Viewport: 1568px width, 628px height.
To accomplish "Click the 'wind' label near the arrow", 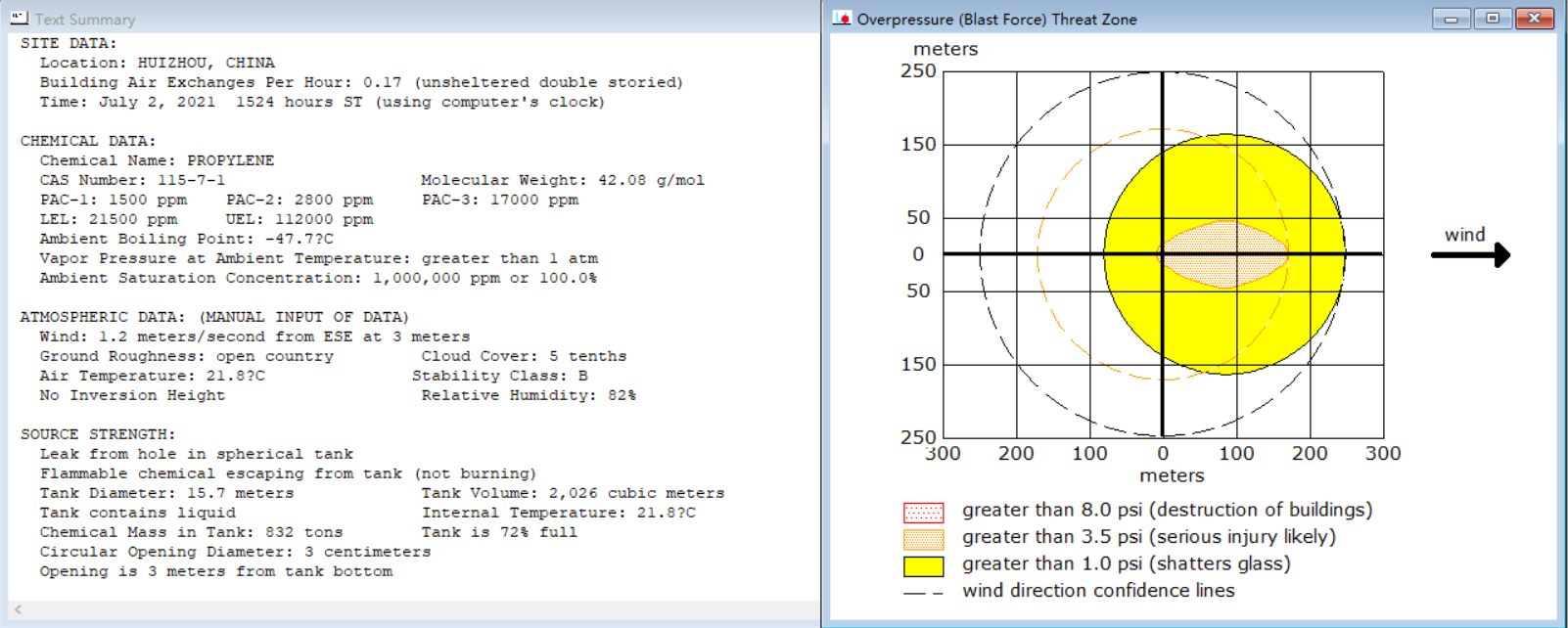I will [1465, 235].
